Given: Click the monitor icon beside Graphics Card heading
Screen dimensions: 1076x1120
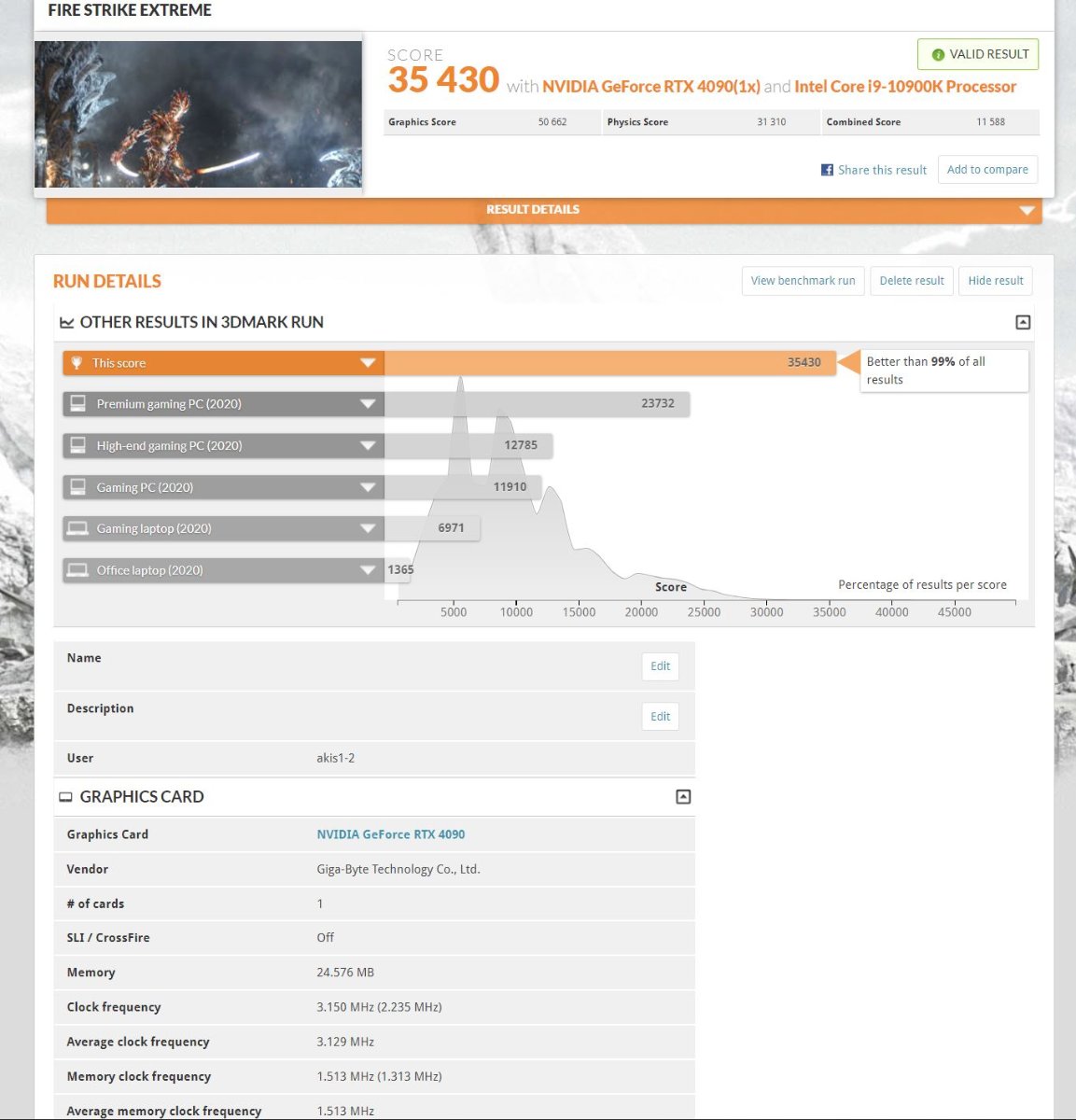Looking at the screenshot, I should [65, 797].
